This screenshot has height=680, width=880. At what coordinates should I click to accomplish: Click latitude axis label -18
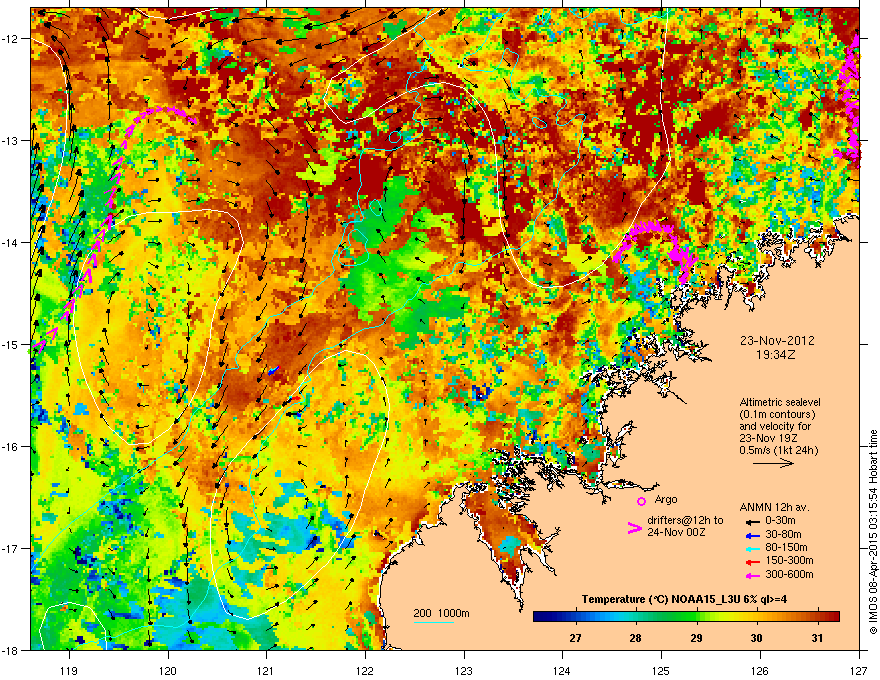pos(11,650)
